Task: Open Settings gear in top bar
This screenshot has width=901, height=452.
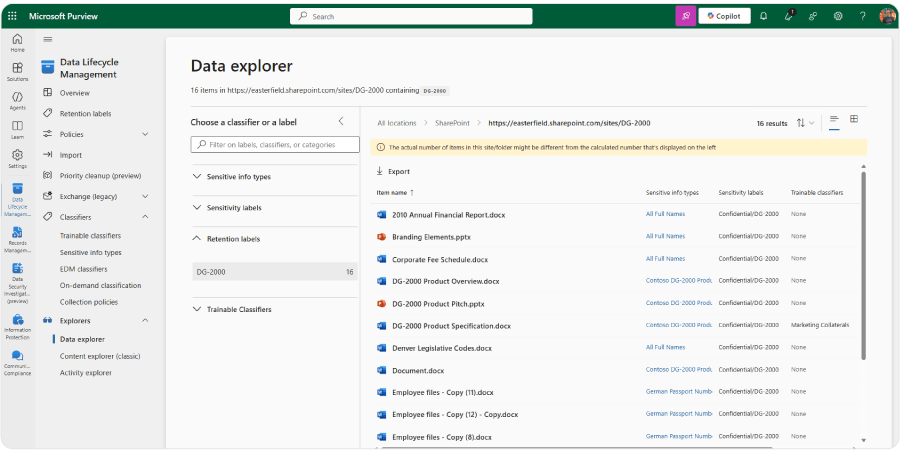Action: 838,16
